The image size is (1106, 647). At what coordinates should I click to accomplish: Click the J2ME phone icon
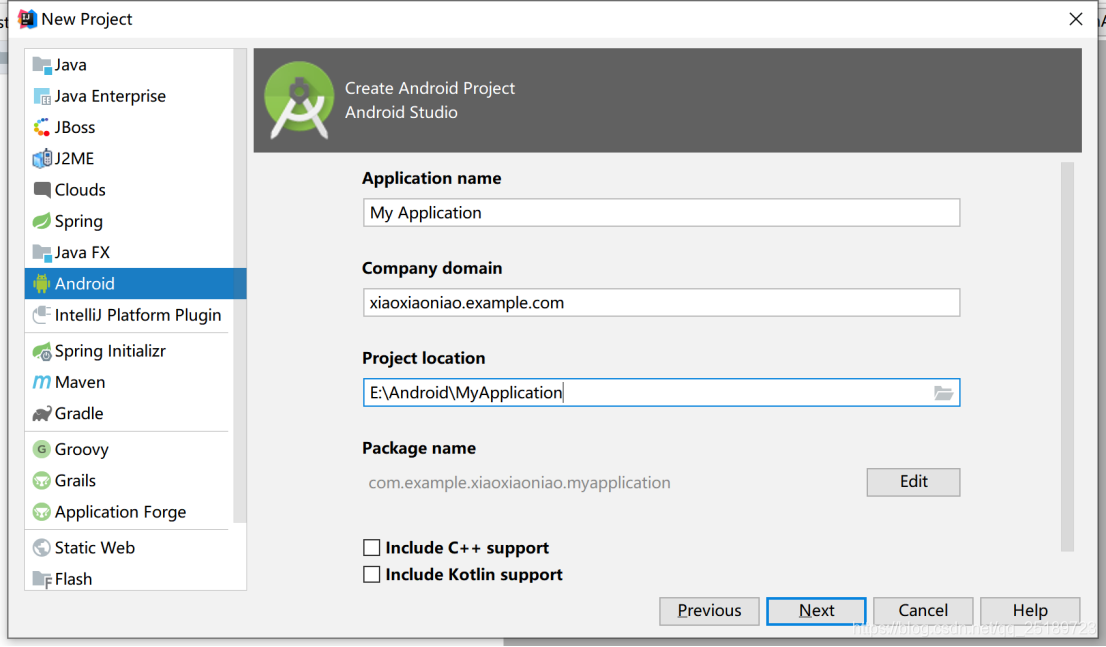coord(42,159)
